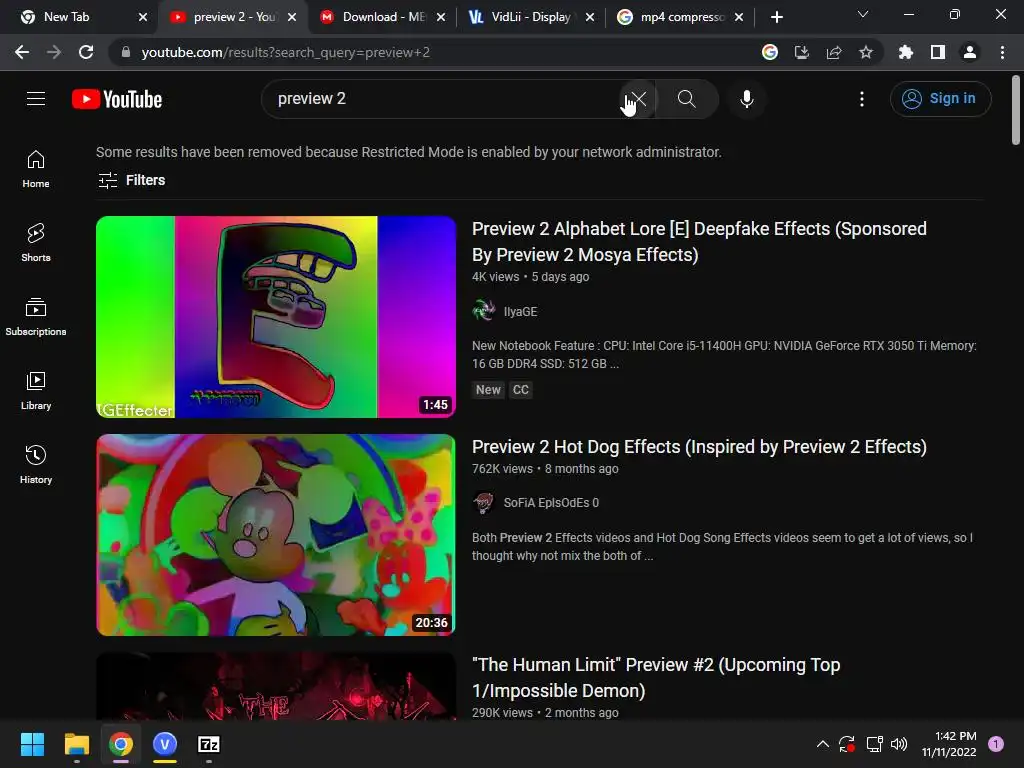
Task: Open Shorts in the sidebar
Action: pyautogui.click(x=36, y=242)
